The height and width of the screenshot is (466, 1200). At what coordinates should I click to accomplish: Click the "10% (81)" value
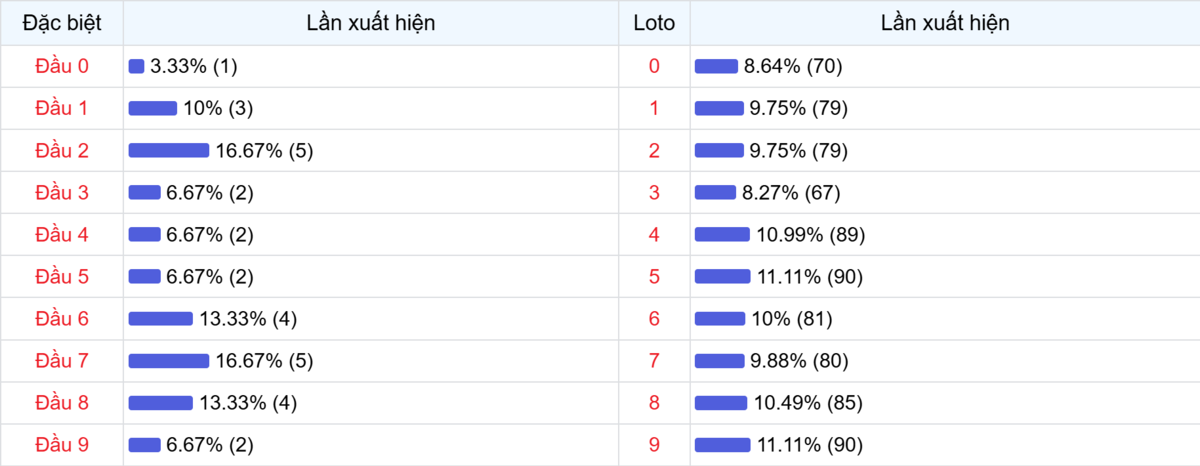pos(791,319)
